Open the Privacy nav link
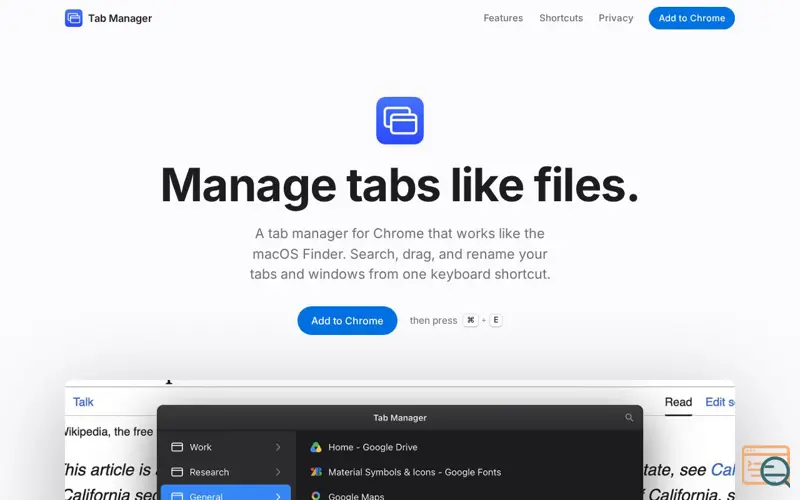 [x=616, y=18]
